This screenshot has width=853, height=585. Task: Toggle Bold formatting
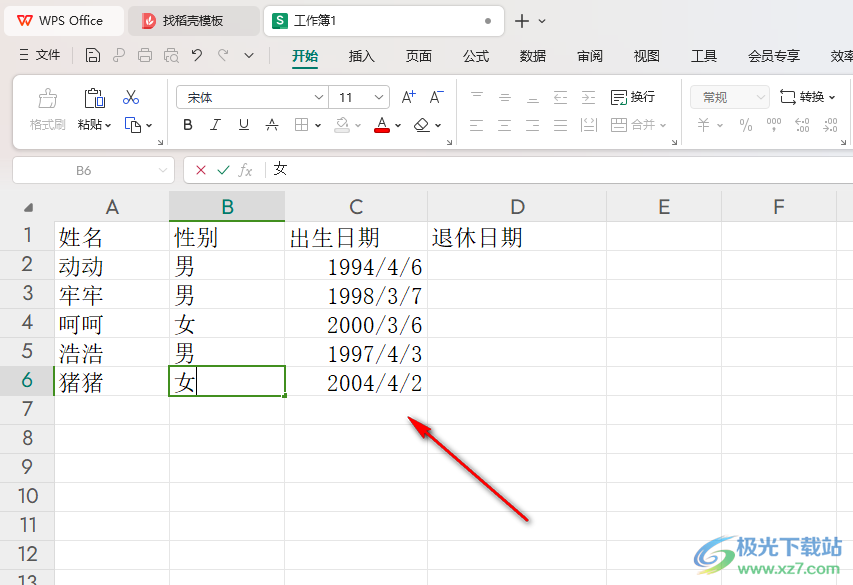tap(188, 125)
